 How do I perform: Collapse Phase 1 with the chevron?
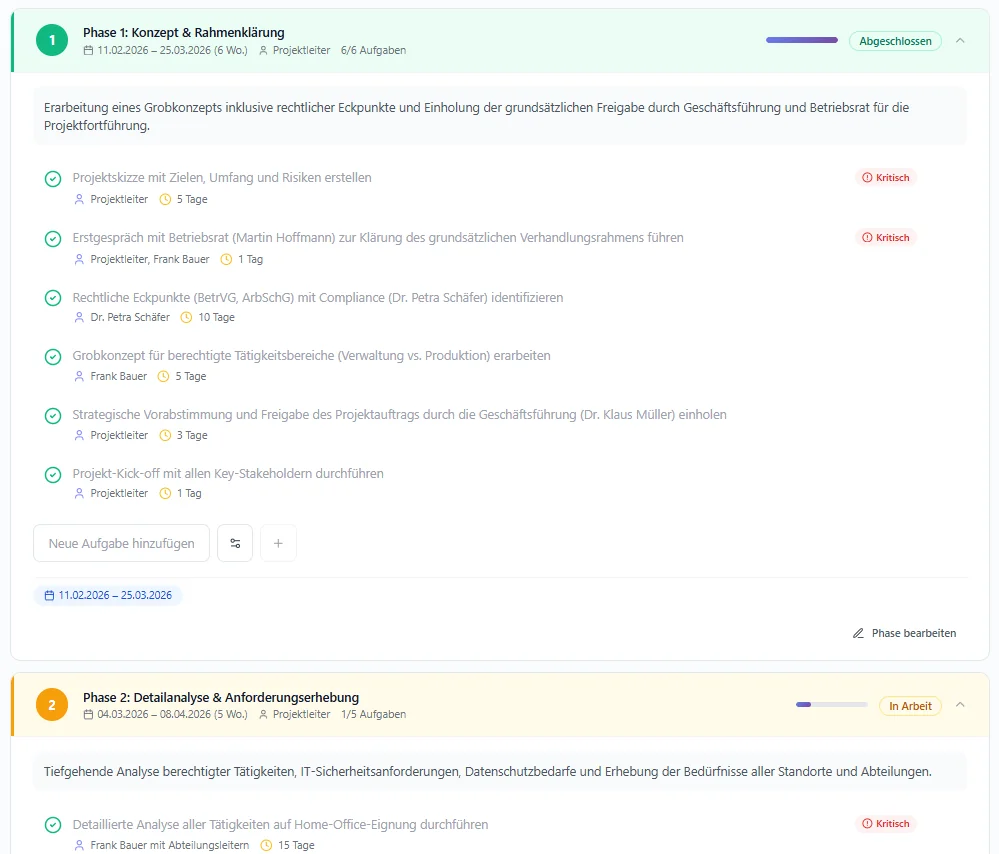(x=960, y=41)
